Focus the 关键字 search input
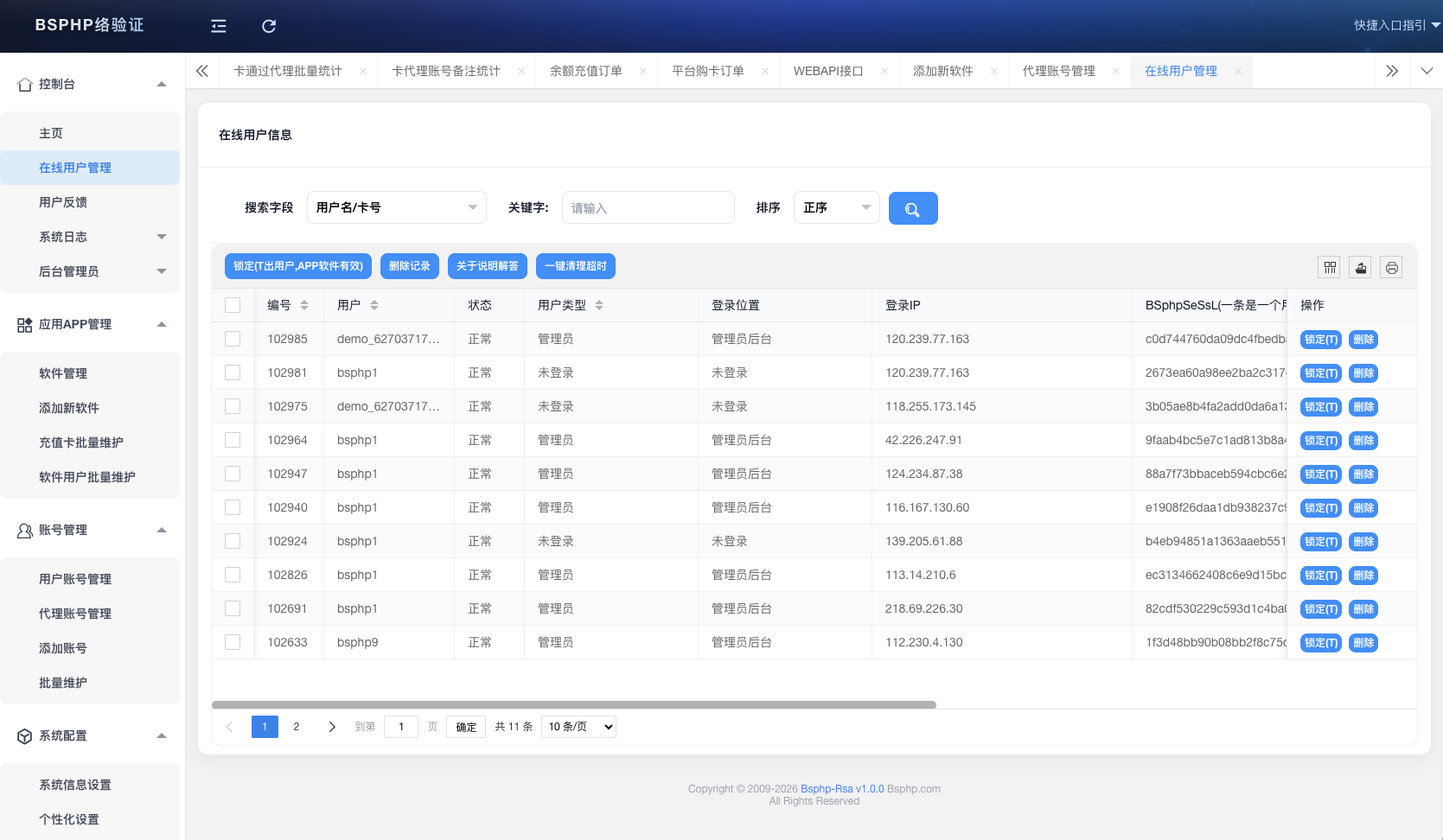The height and width of the screenshot is (840, 1443). tap(648, 207)
